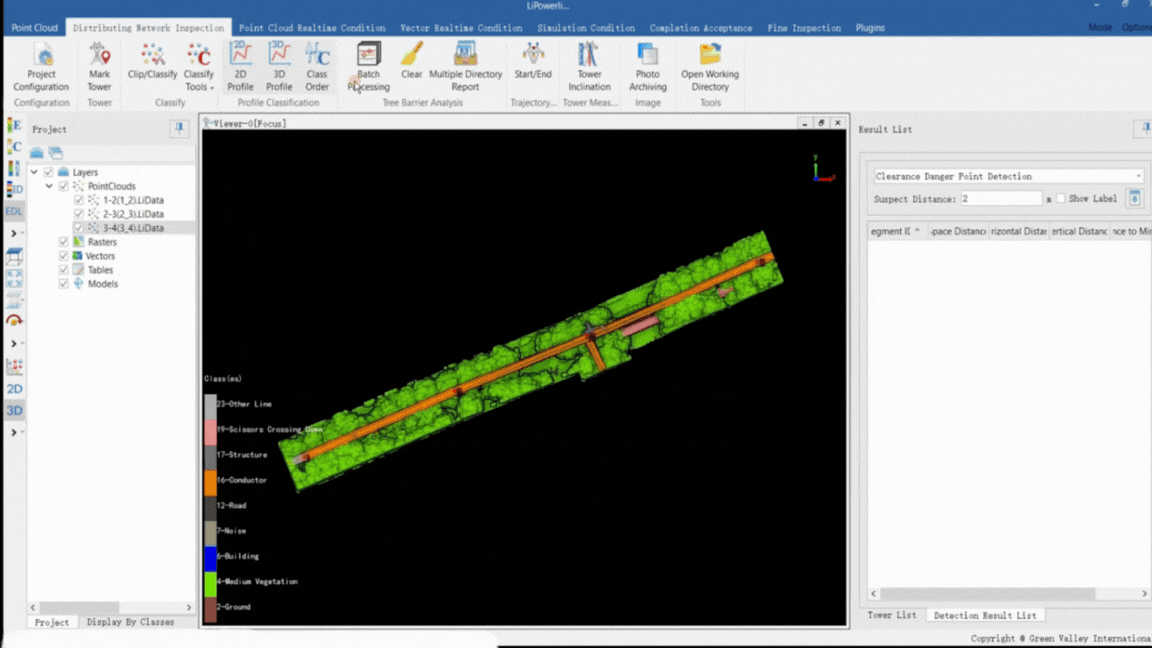
Task: Launch Batch Processing for tree barrier analysis
Action: pos(368,66)
